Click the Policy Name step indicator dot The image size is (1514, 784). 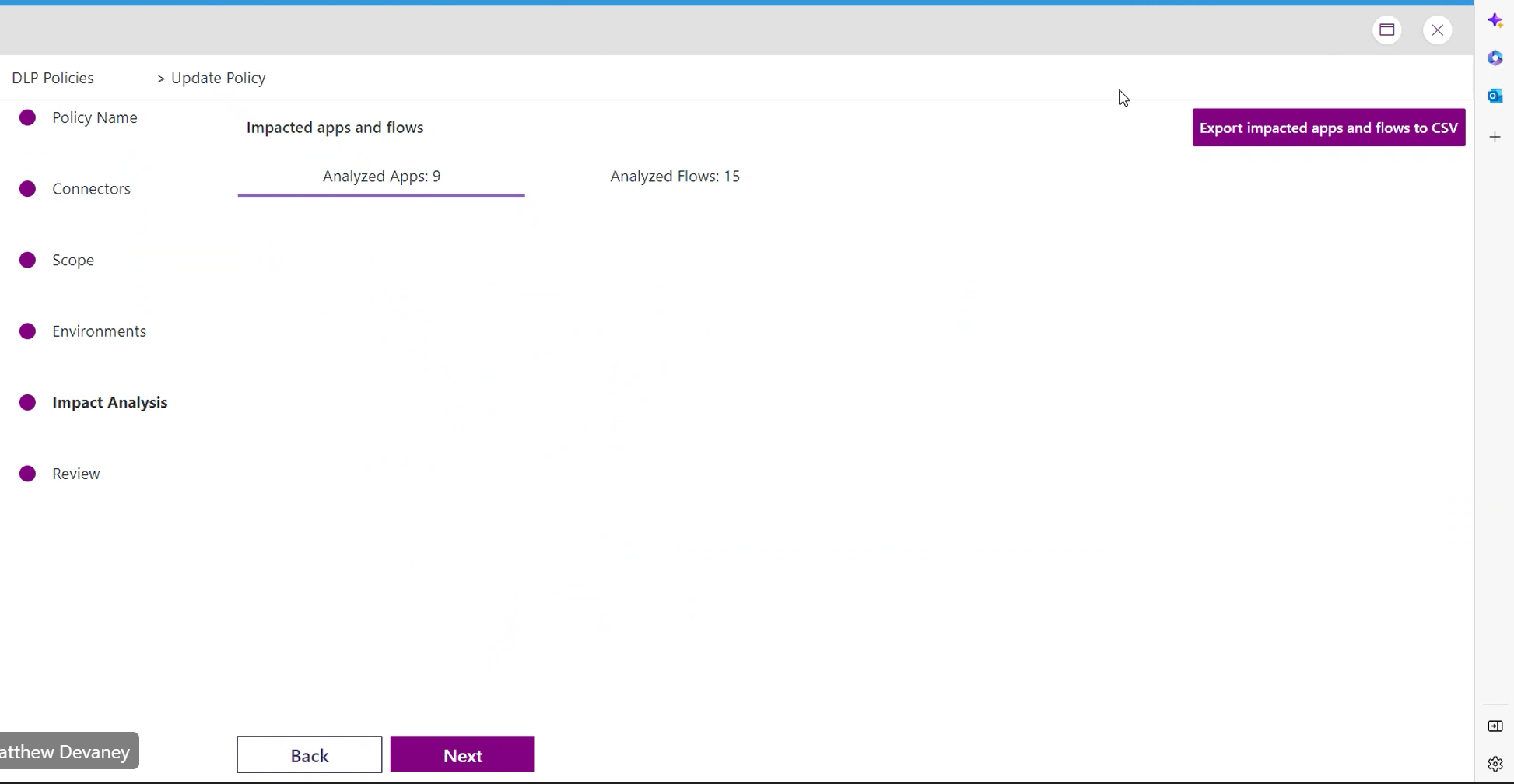point(28,117)
